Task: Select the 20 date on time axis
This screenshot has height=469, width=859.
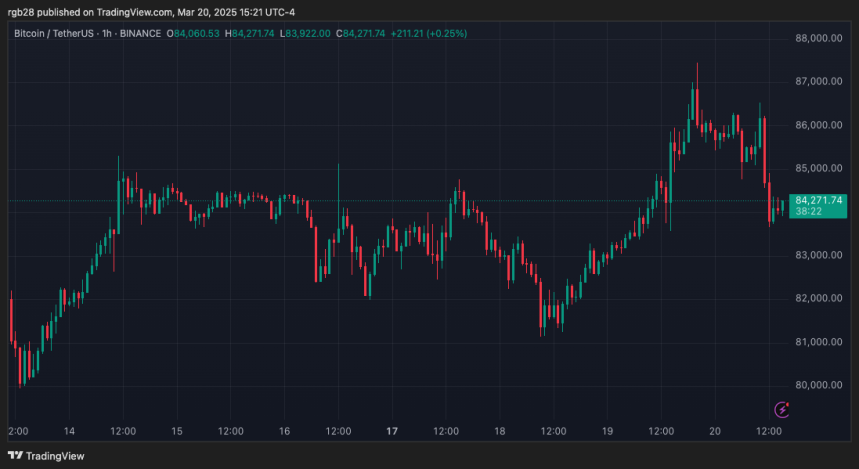Action: click(714, 431)
